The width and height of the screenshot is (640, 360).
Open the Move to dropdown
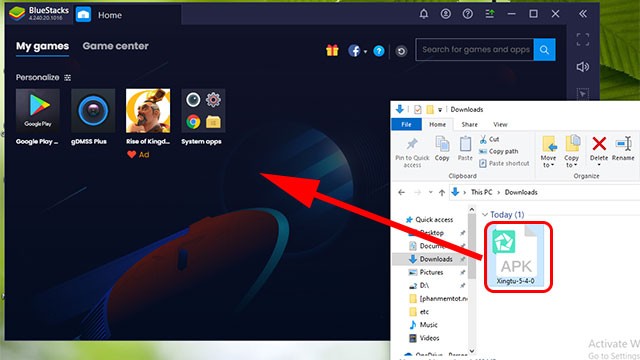(549, 151)
